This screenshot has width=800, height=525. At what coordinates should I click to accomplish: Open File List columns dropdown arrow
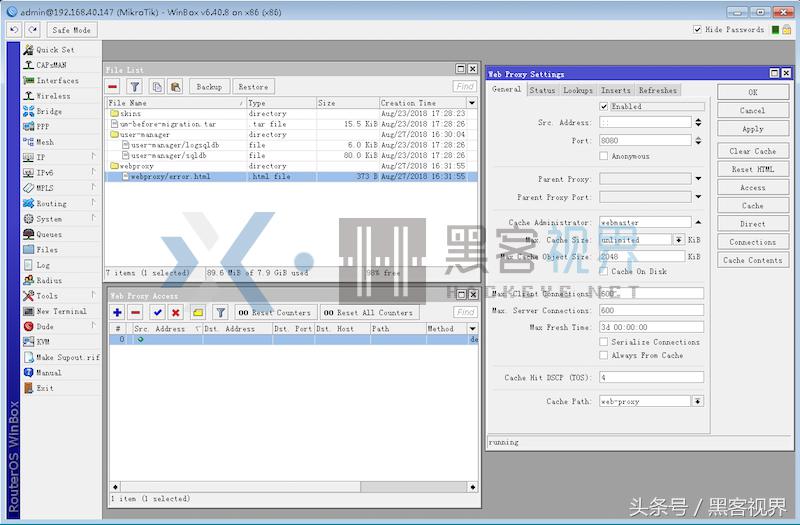click(x=472, y=103)
